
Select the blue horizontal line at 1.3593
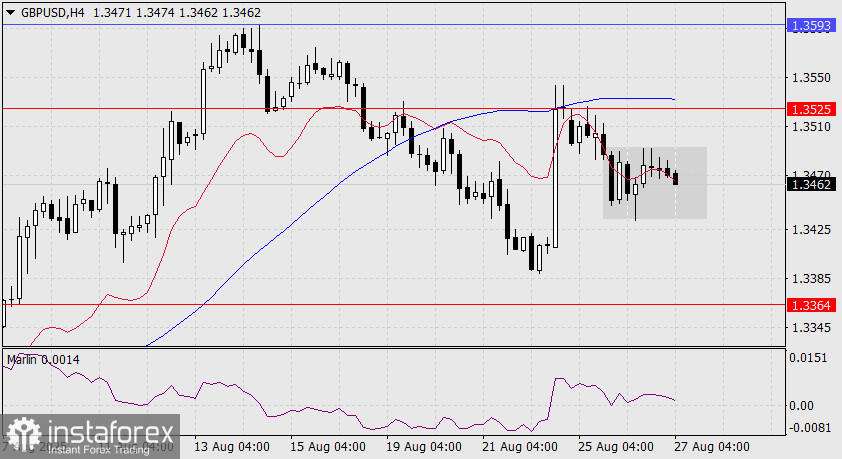click(x=394, y=25)
